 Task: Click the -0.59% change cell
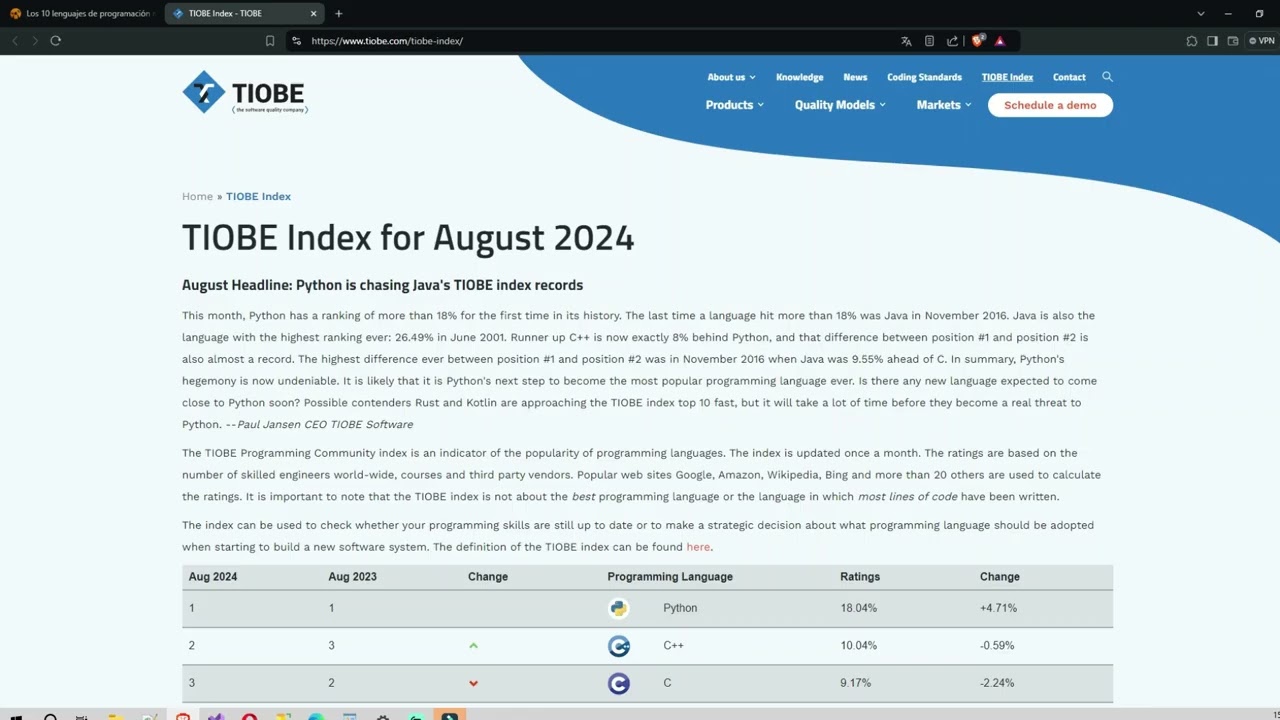(997, 646)
